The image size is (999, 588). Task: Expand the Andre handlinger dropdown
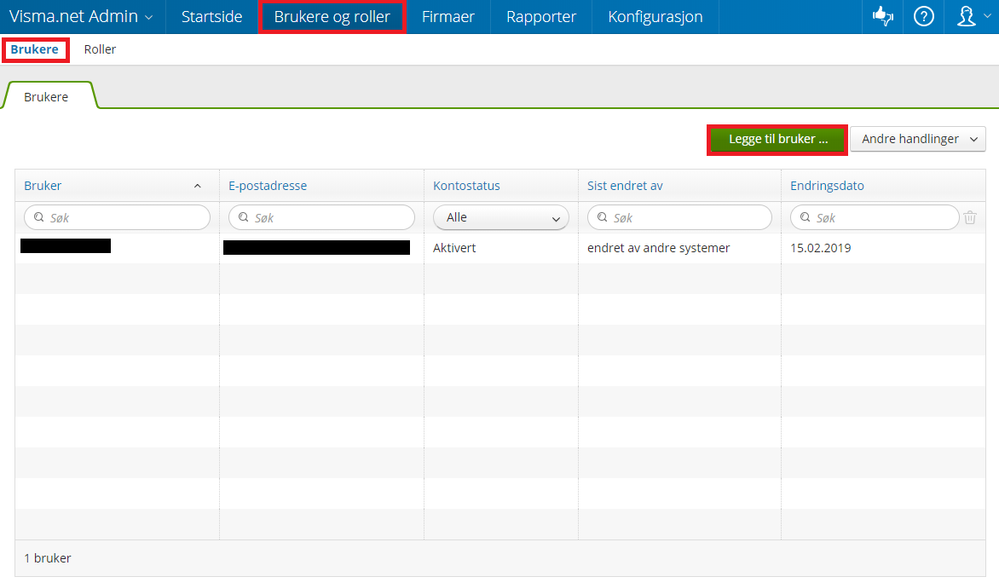[918, 139]
